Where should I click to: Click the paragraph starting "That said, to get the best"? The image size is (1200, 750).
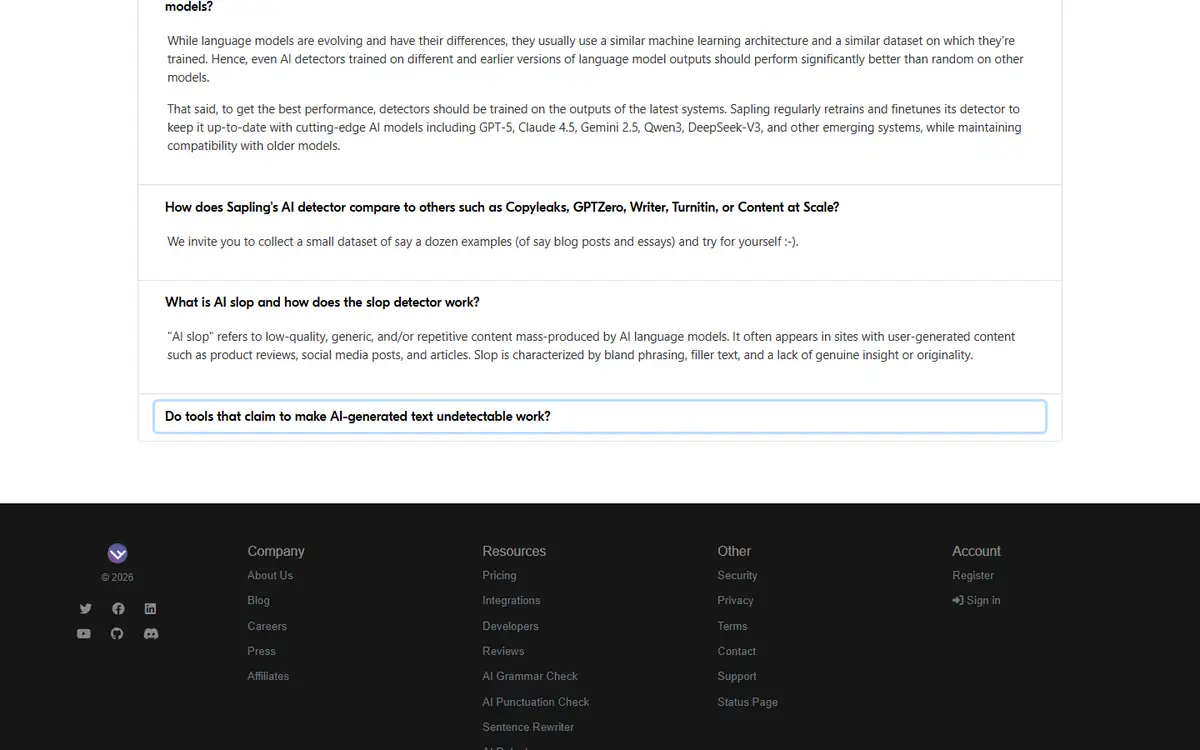595,127
